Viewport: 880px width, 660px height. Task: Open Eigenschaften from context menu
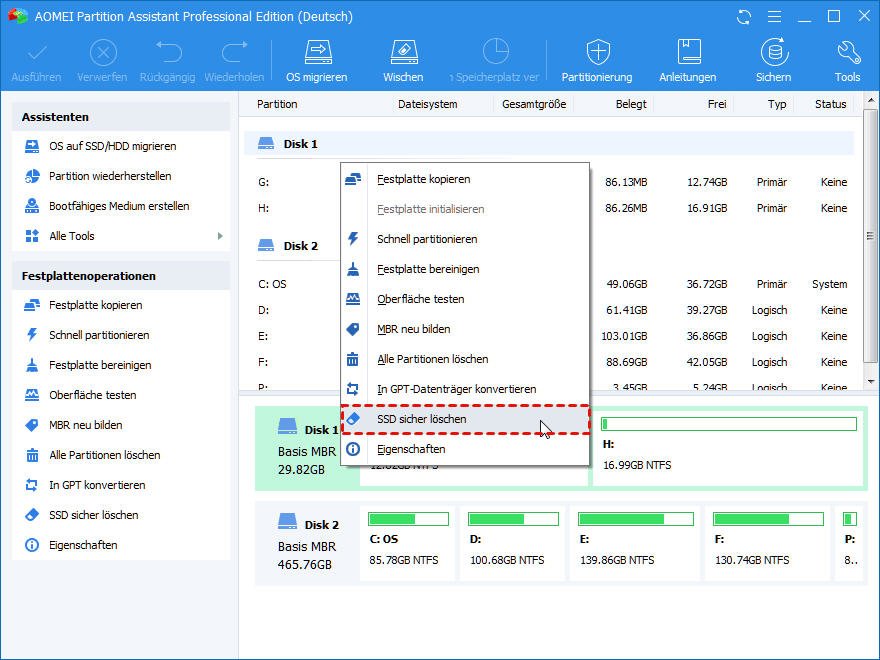click(465, 449)
